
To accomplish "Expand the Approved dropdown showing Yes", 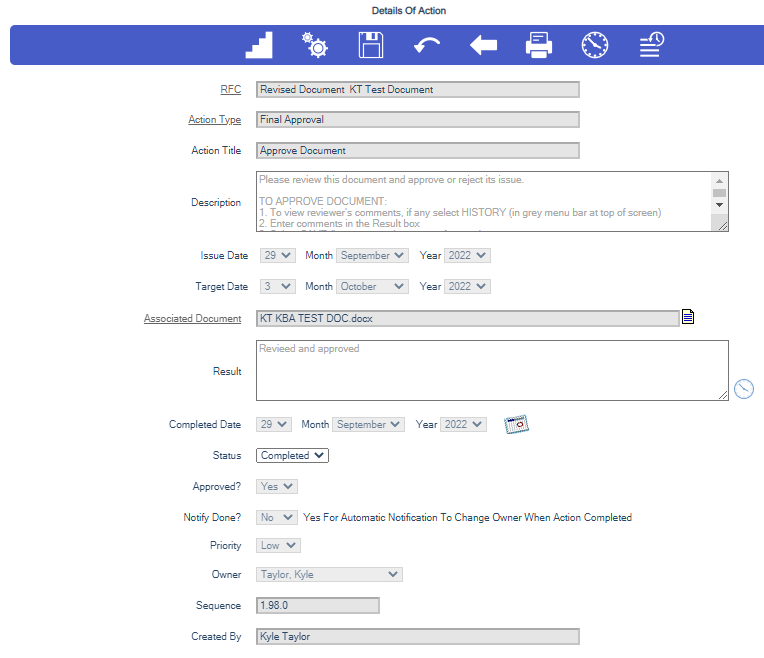I will [277, 487].
